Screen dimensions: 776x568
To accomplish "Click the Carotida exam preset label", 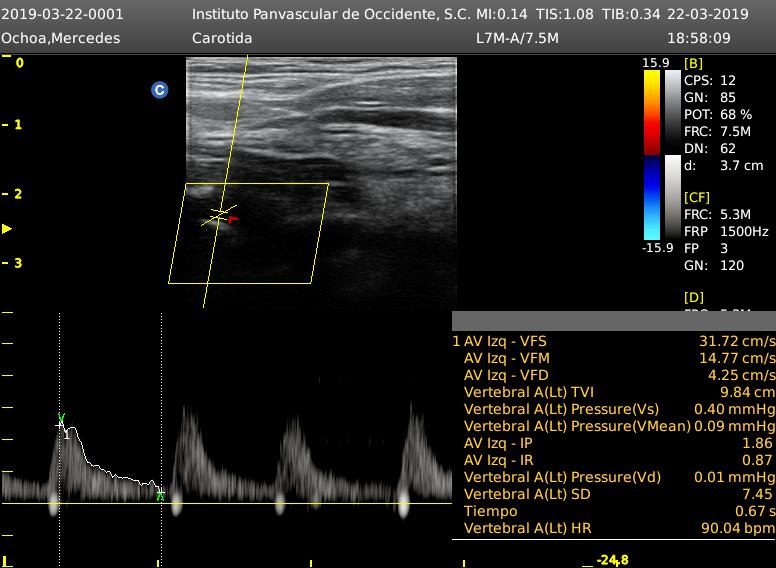I will click(222, 38).
